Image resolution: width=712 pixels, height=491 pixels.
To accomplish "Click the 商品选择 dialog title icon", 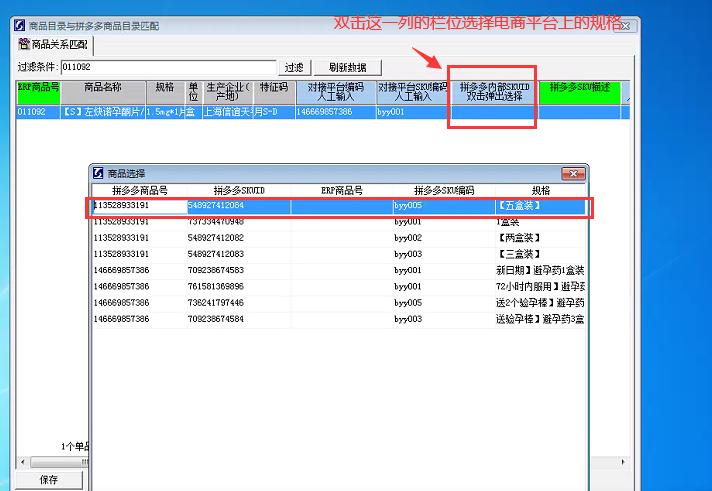I will point(98,173).
